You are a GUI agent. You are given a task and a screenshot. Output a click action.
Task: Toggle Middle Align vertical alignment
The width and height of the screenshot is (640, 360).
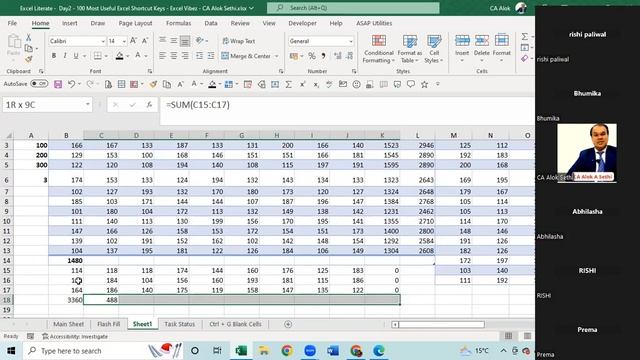(173, 41)
